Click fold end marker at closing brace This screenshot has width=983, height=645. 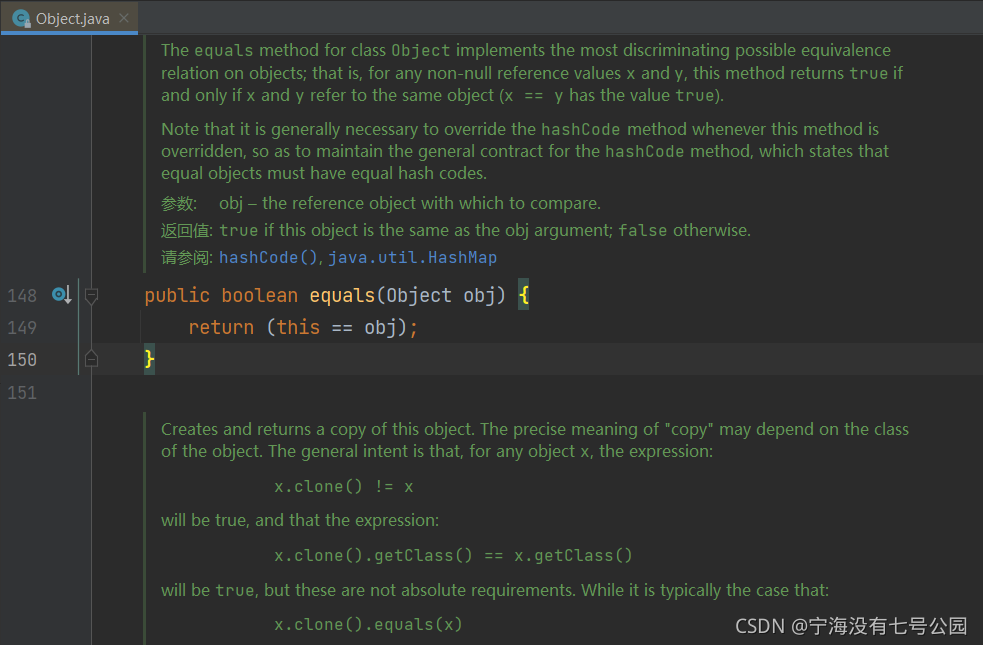point(92,359)
